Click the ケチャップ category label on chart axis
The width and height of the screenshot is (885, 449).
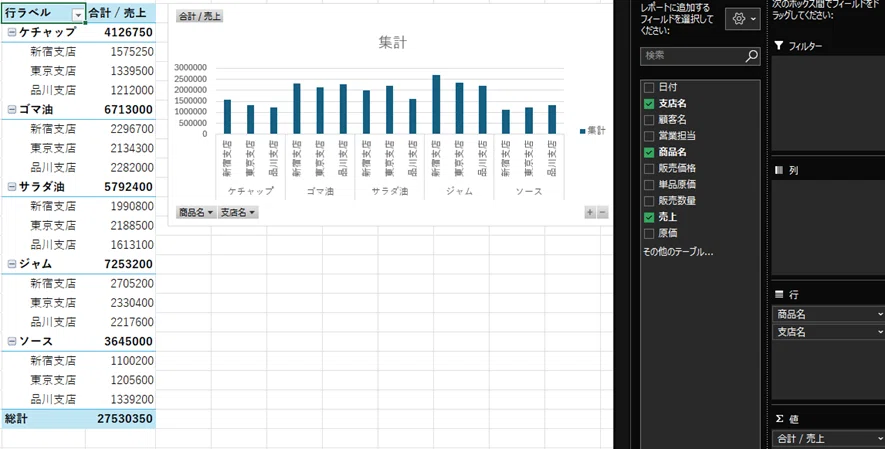click(x=251, y=192)
